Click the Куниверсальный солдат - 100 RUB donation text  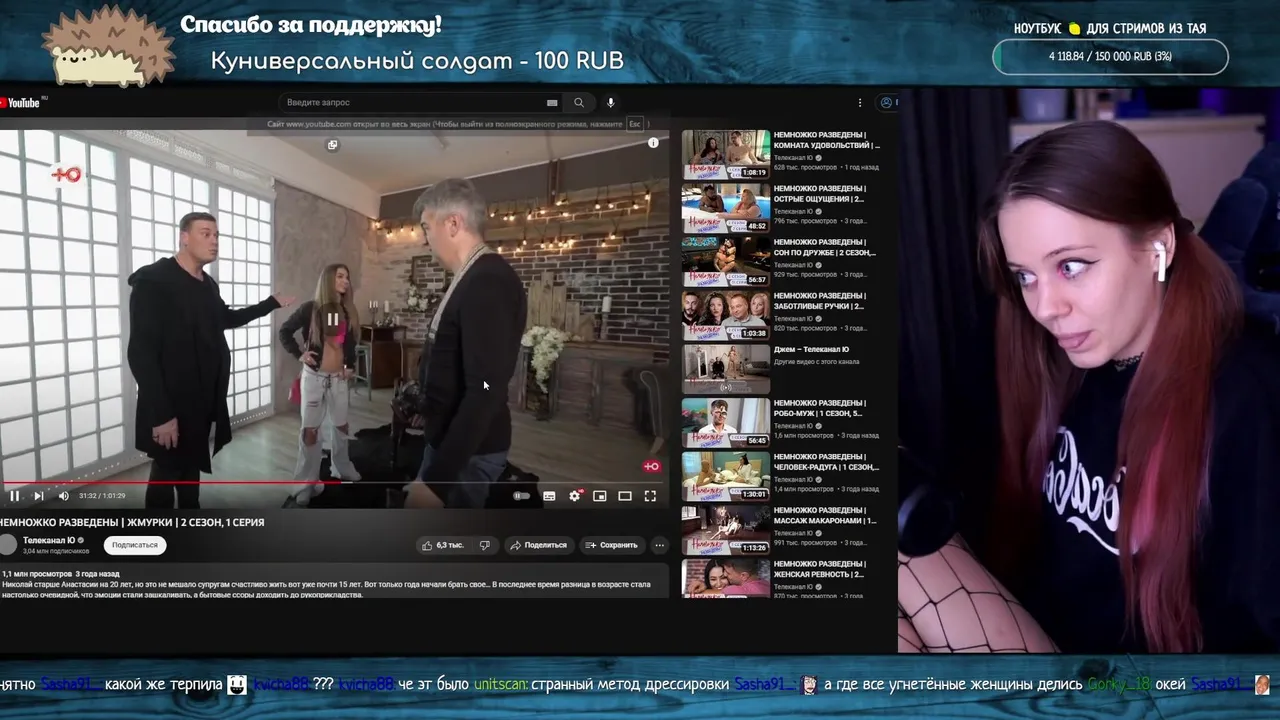[x=417, y=61]
